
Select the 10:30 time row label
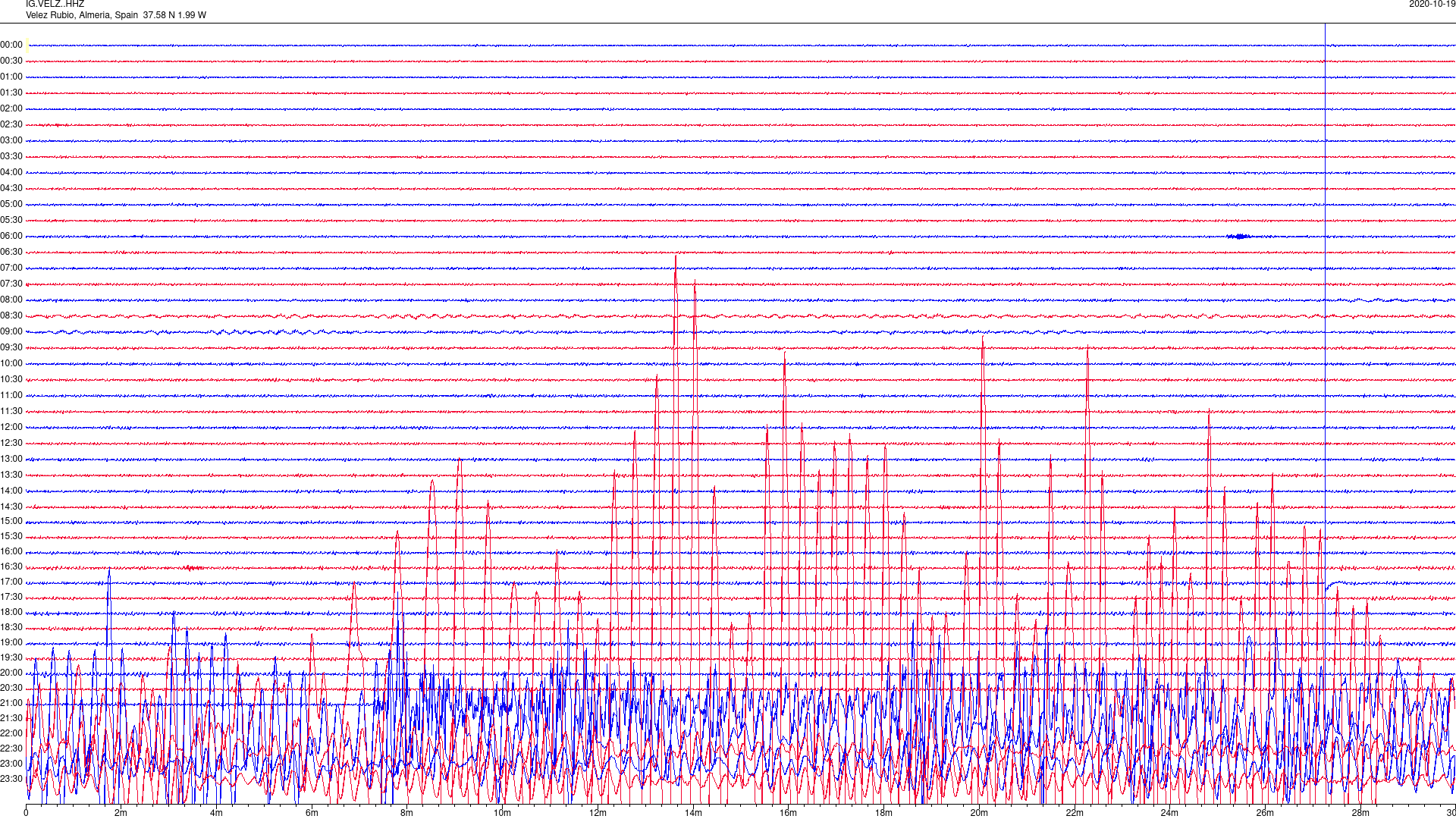point(11,379)
